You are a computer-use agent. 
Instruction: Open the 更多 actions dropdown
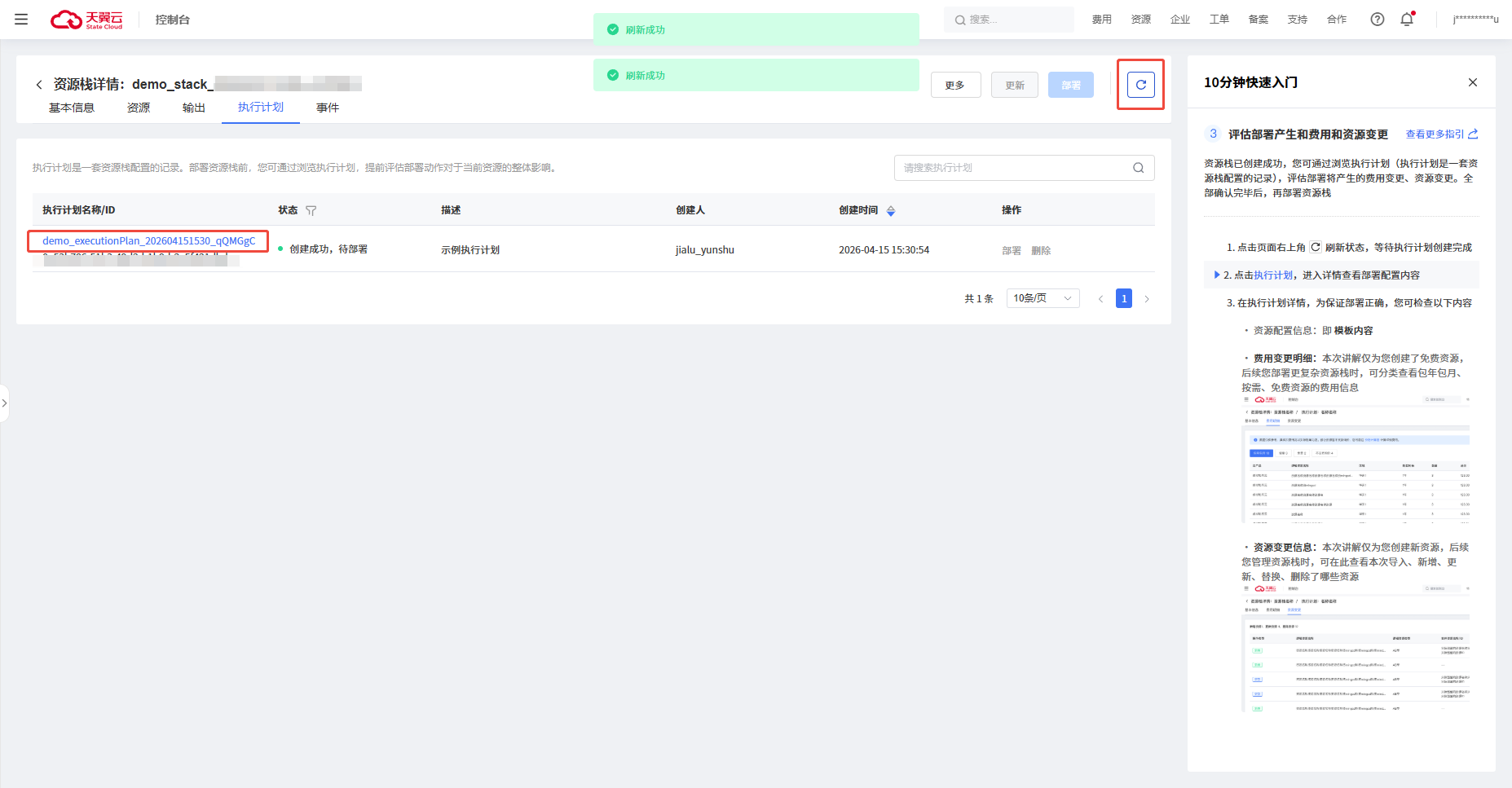[x=955, y=85]
